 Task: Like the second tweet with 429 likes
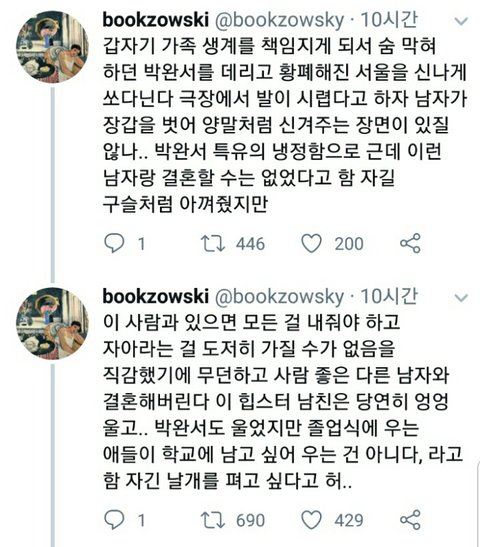tap(311, 520)
